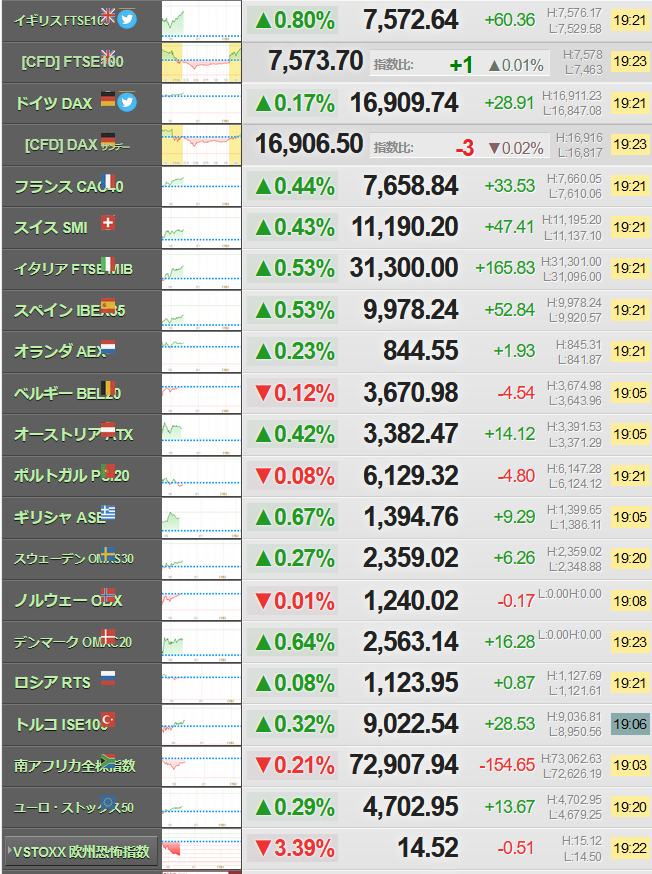This screenshot has height=874, width=652.
Task: Click the CAC40 change ▲0.44%
Action: pos(295,187)
